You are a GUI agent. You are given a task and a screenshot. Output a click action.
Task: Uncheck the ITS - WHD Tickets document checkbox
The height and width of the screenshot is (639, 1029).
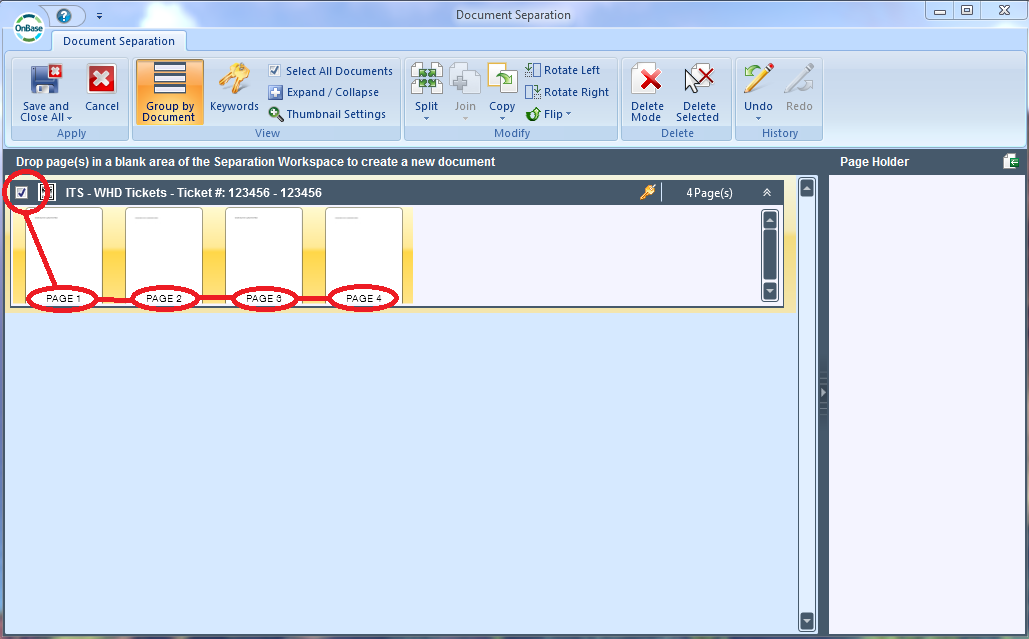click(22, 192)
